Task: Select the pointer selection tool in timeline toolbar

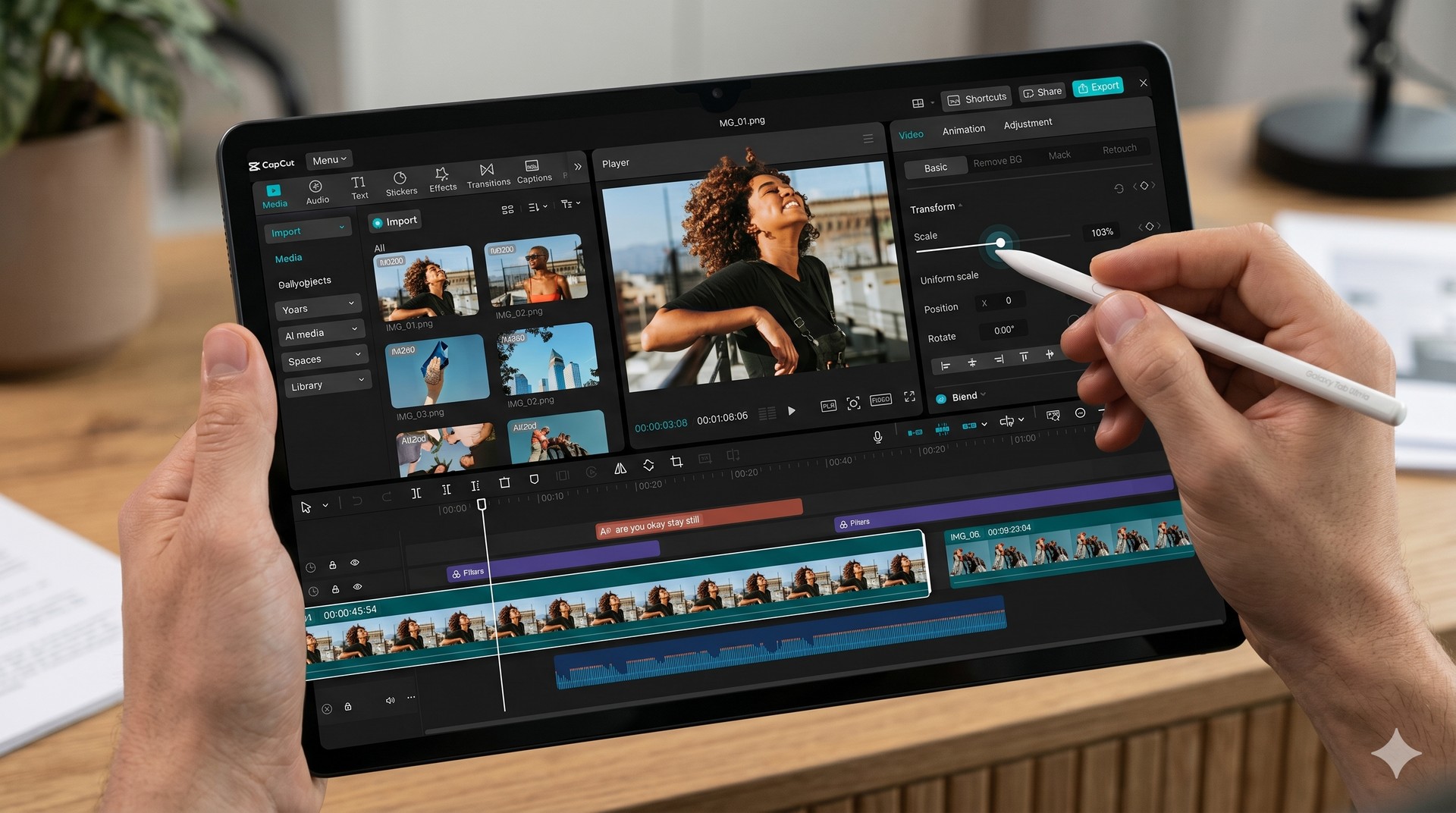Action: click(306, 507)
